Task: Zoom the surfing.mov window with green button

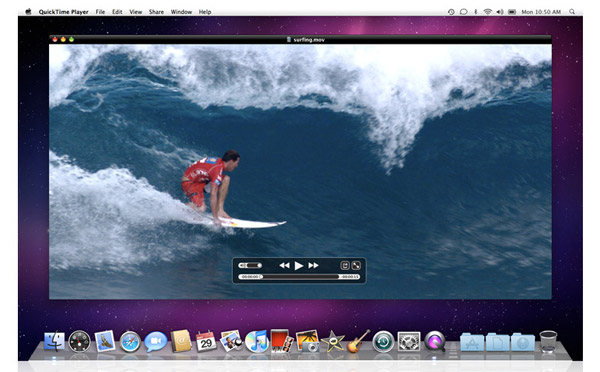Action: 71,39
